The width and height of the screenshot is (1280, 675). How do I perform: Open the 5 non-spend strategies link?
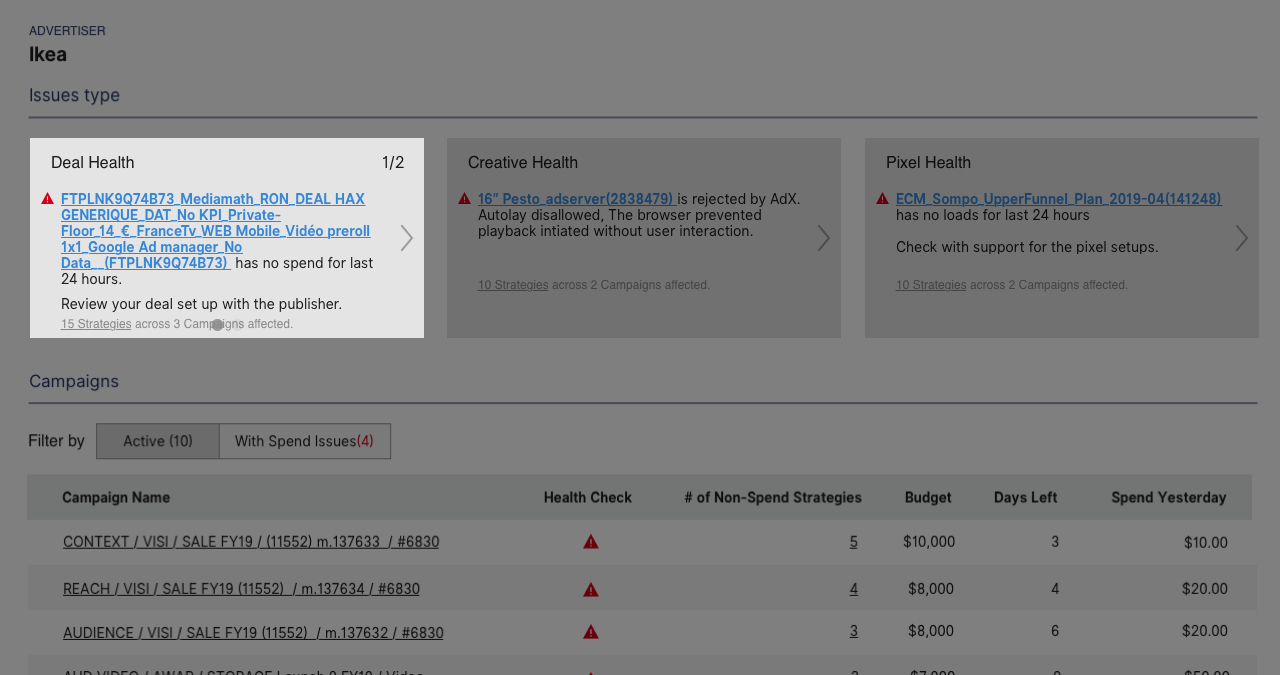854,542
